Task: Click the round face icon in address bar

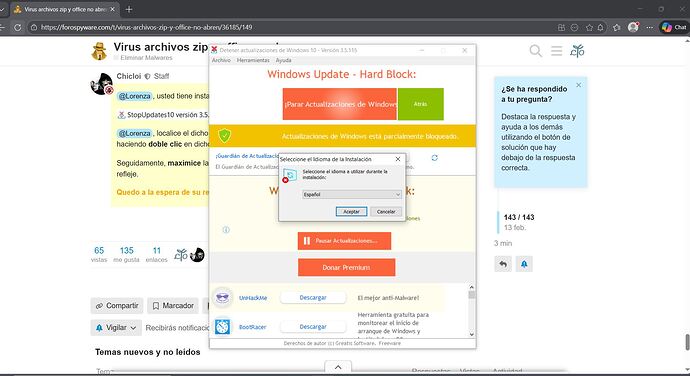Action: [574, 27]
